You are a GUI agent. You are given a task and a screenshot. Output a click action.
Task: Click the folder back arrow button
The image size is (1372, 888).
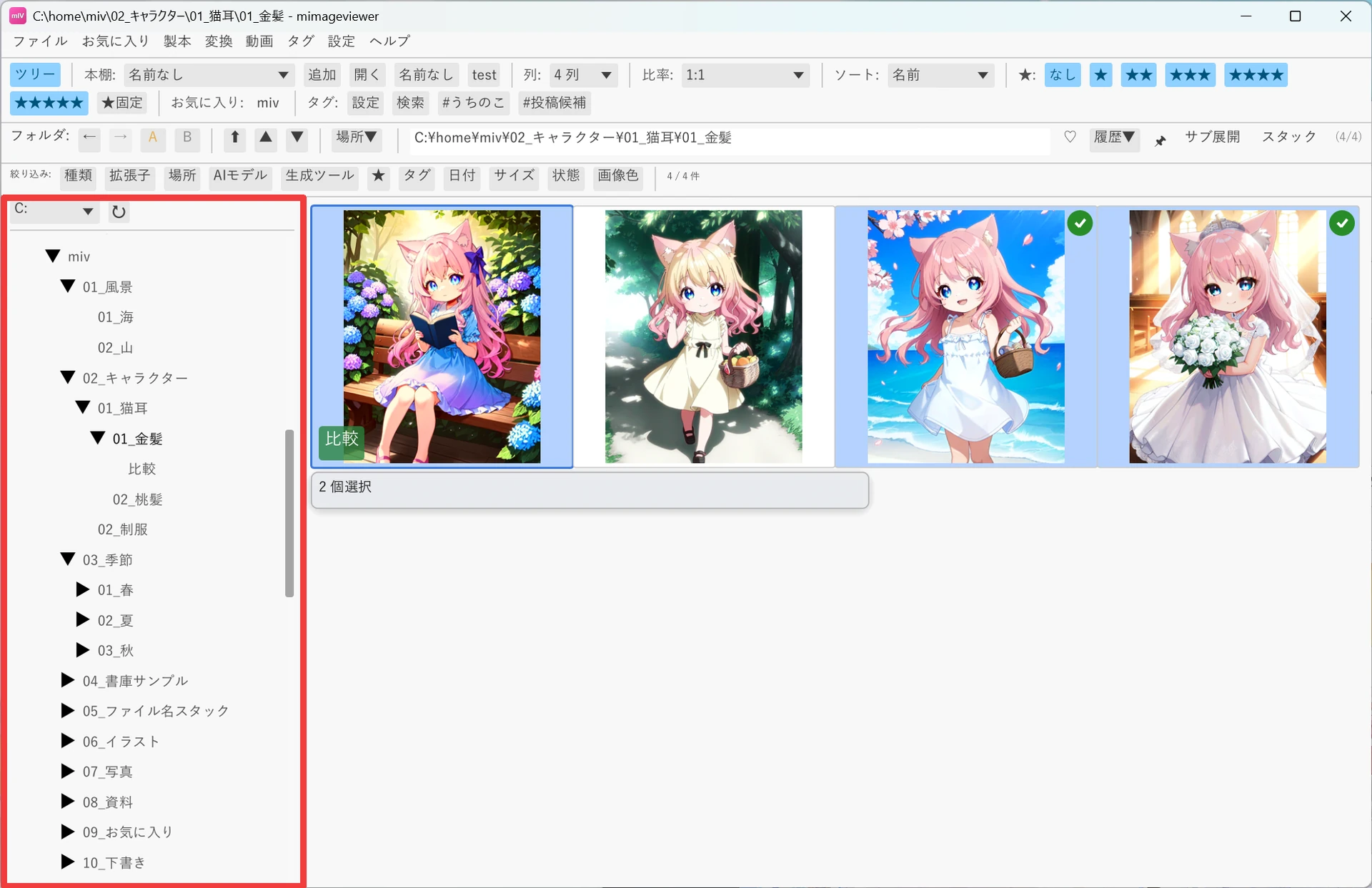pyautogui.click(x=89, y=138)
